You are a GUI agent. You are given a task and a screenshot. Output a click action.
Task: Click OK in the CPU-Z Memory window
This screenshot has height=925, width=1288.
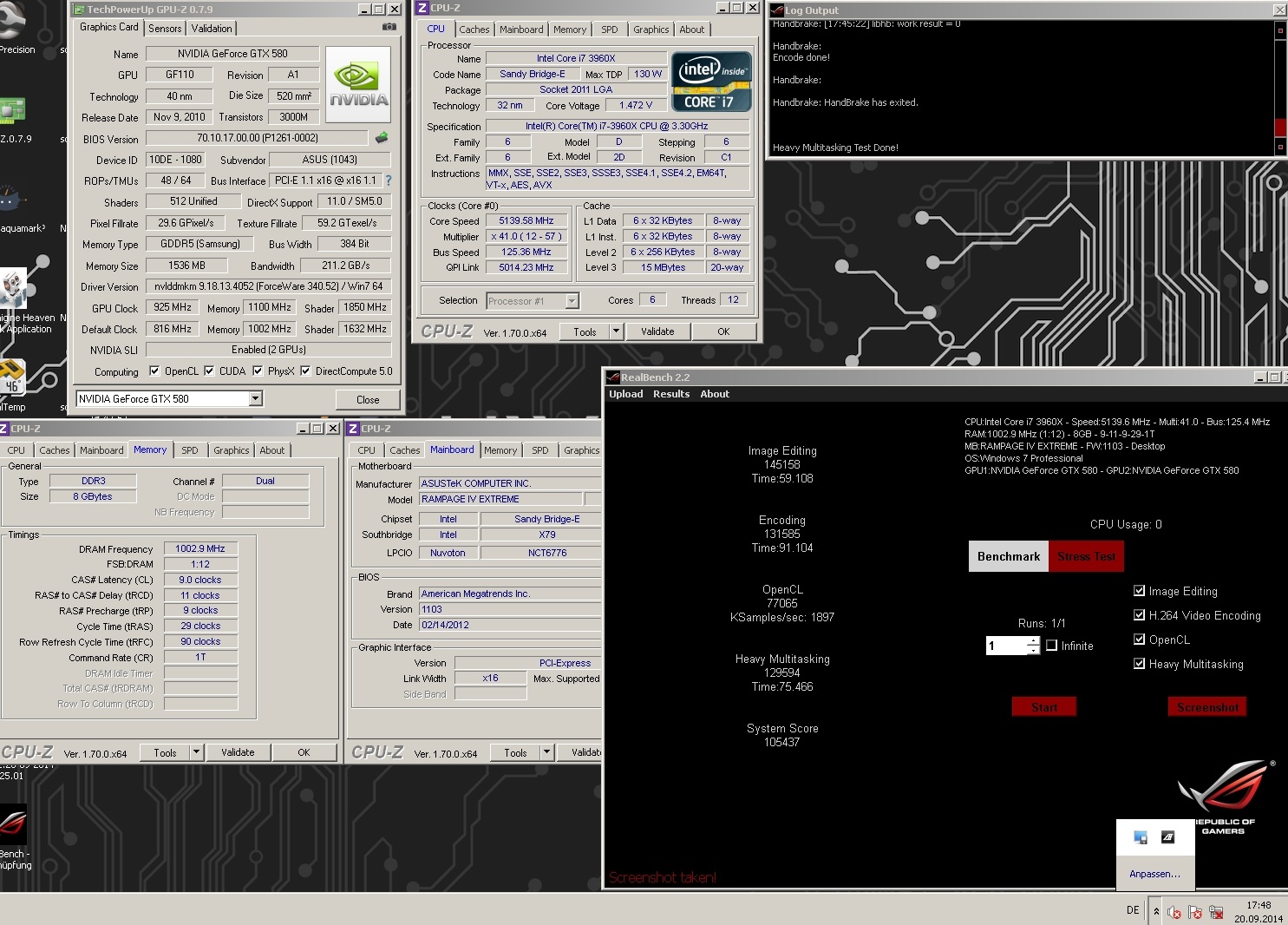click(x=304, y=752)
